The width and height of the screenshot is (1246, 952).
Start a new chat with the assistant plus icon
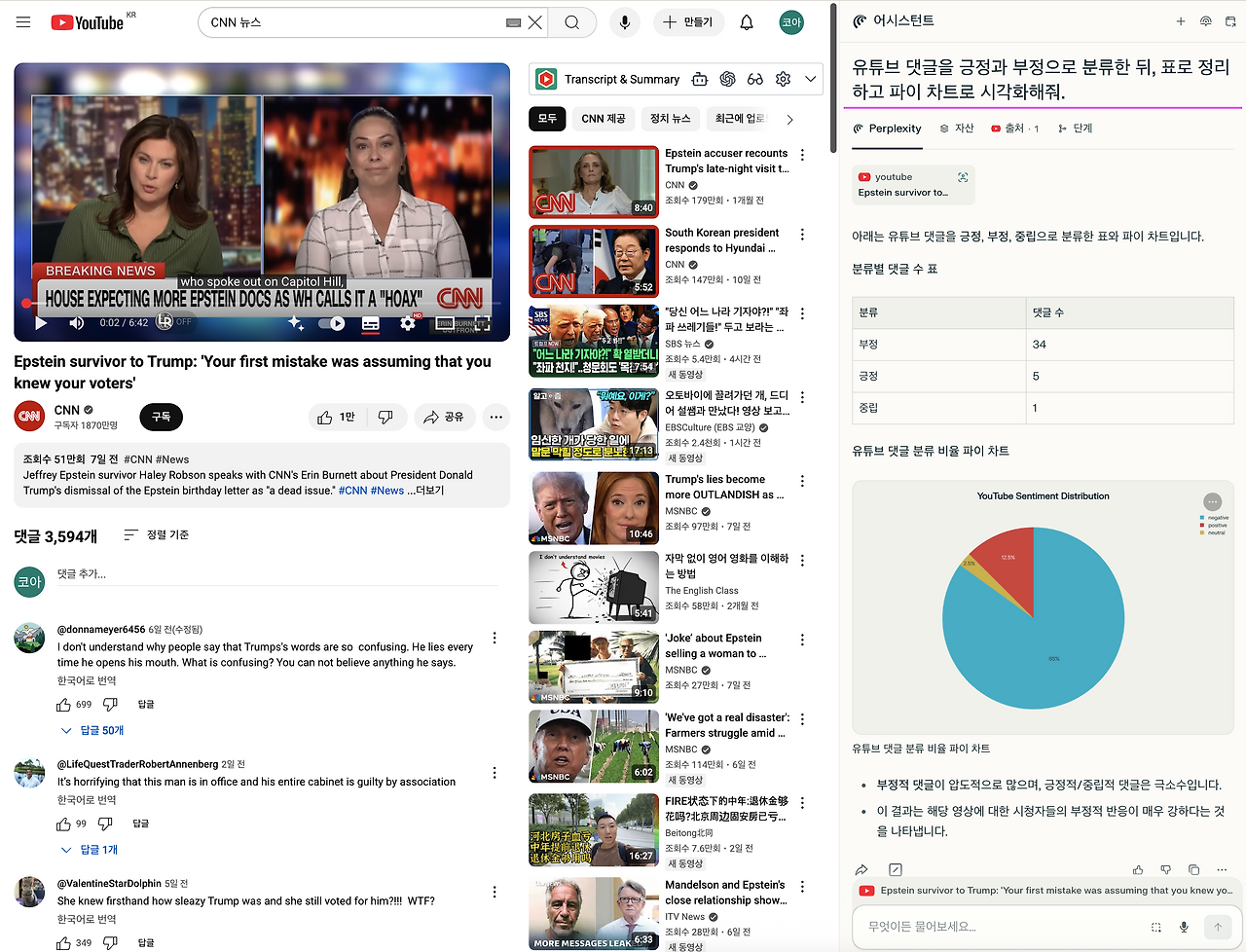pyautogui.click(x=1180, y=21)
